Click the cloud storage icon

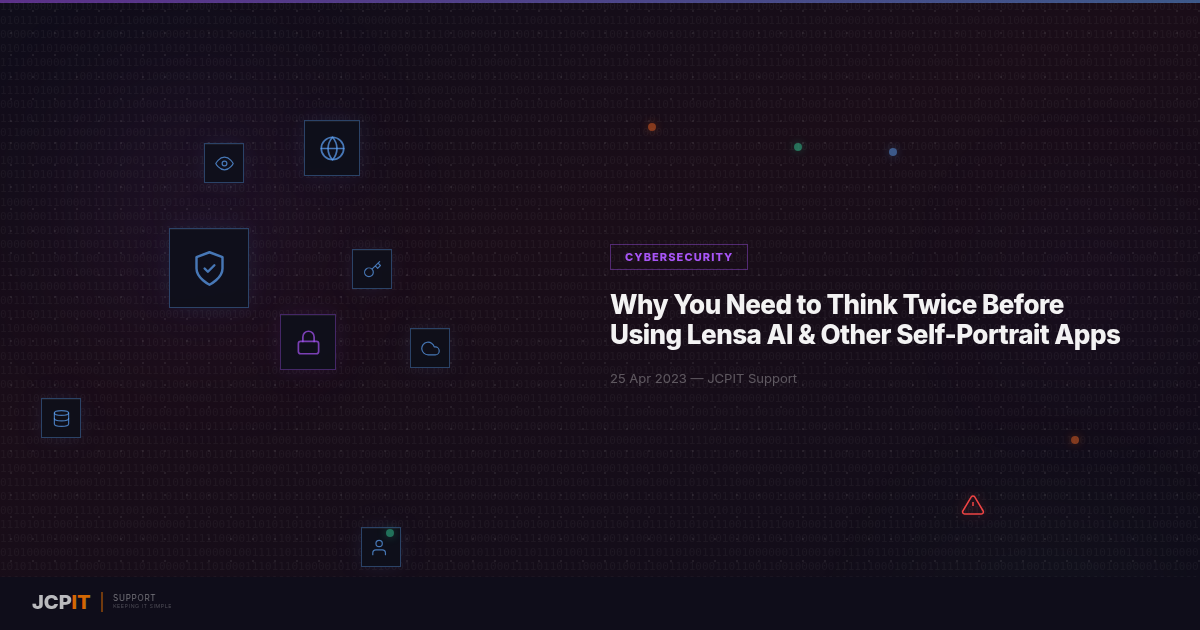[x=430, y=347]
